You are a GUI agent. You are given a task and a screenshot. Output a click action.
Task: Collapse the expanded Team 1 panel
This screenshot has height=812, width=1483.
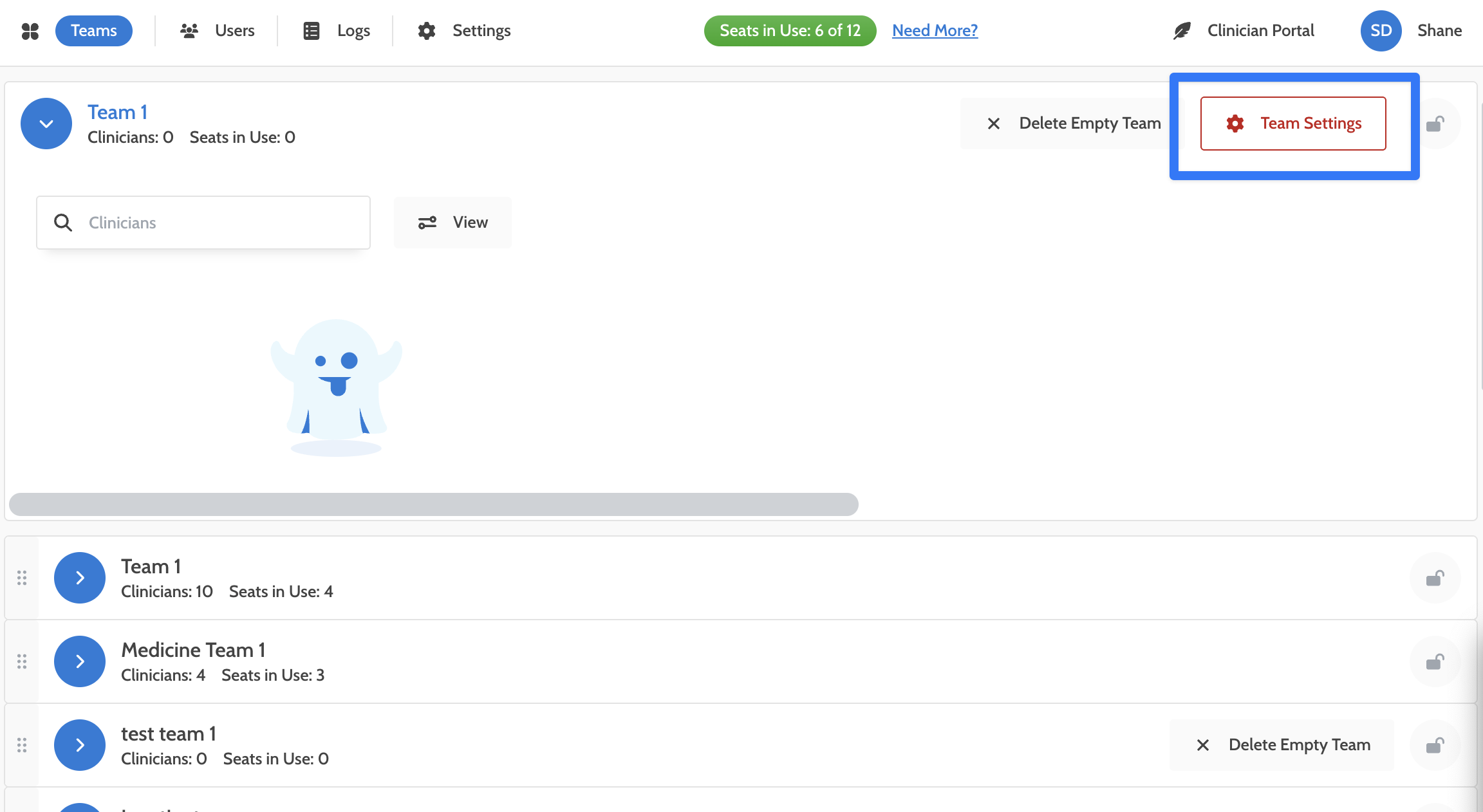[46, 124]
